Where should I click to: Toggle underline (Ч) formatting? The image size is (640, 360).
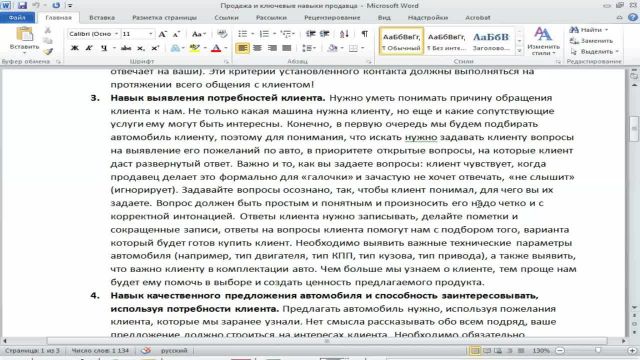coord(104,48)
